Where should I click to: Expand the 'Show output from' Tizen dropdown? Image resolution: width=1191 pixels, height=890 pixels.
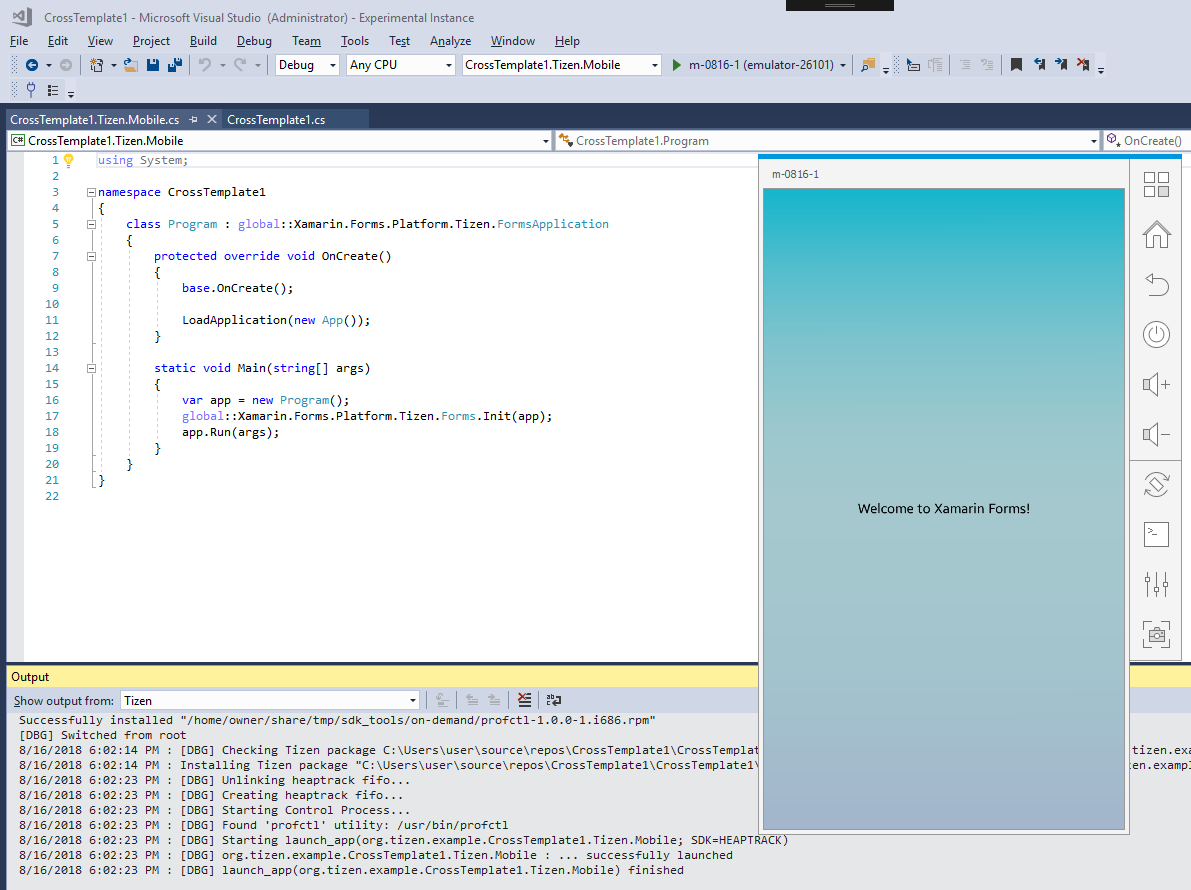click(x=413, y=701)
